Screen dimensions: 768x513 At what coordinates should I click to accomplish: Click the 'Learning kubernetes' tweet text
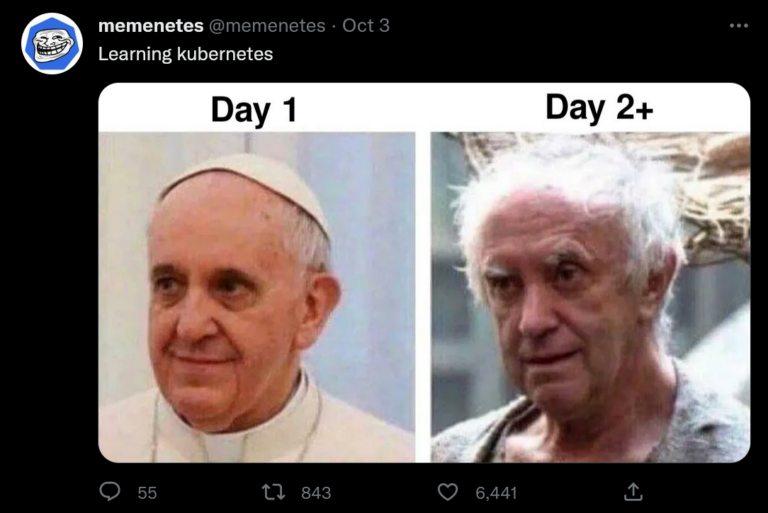point(185,54)
